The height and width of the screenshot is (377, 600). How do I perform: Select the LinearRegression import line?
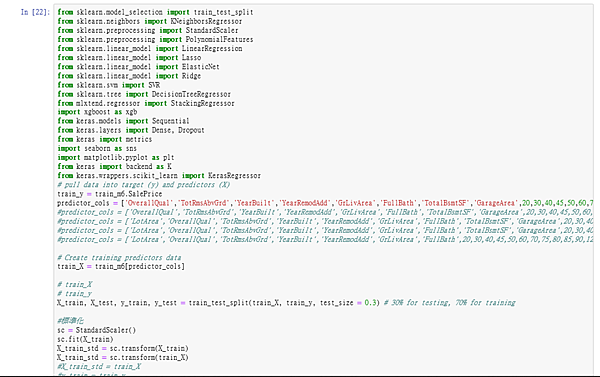(150, 49)
